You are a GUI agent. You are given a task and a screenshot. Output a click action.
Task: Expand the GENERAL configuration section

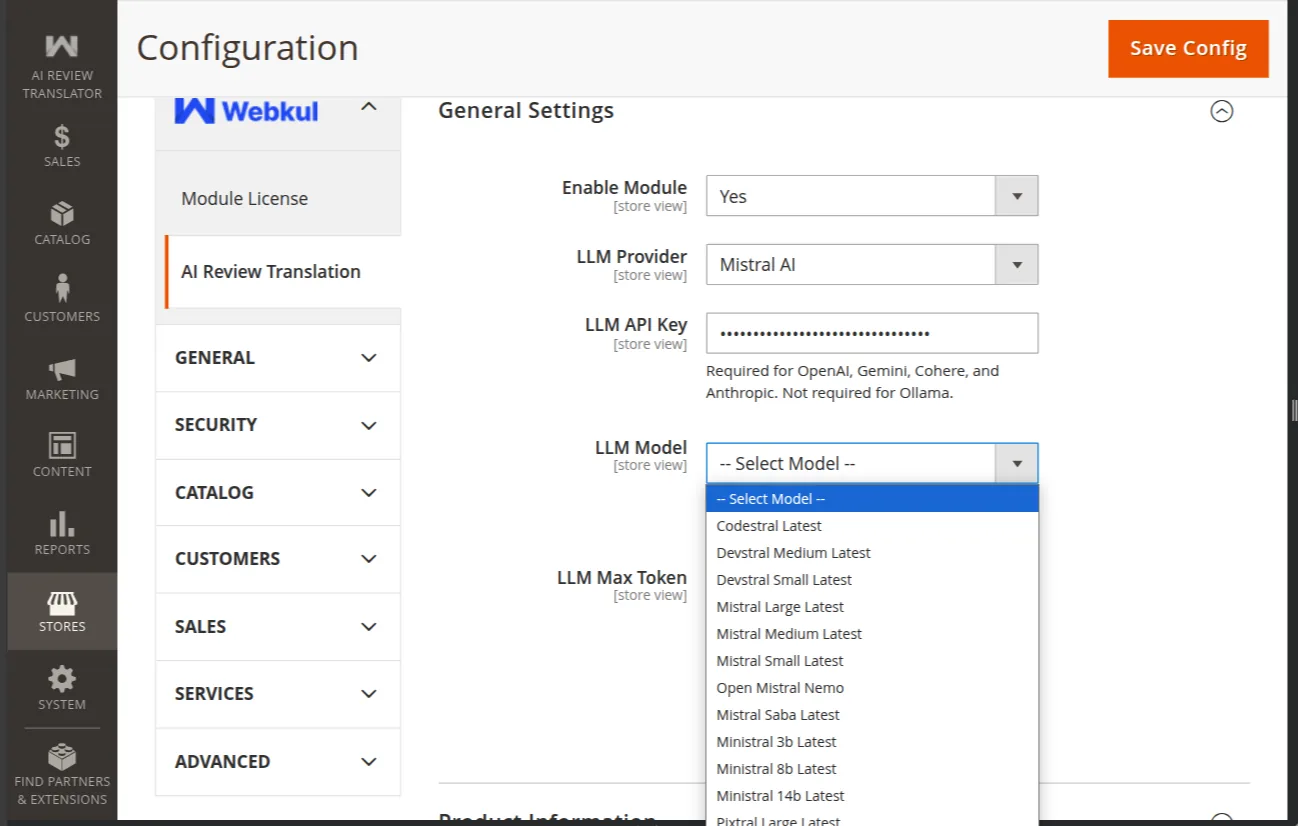[278, 357]
